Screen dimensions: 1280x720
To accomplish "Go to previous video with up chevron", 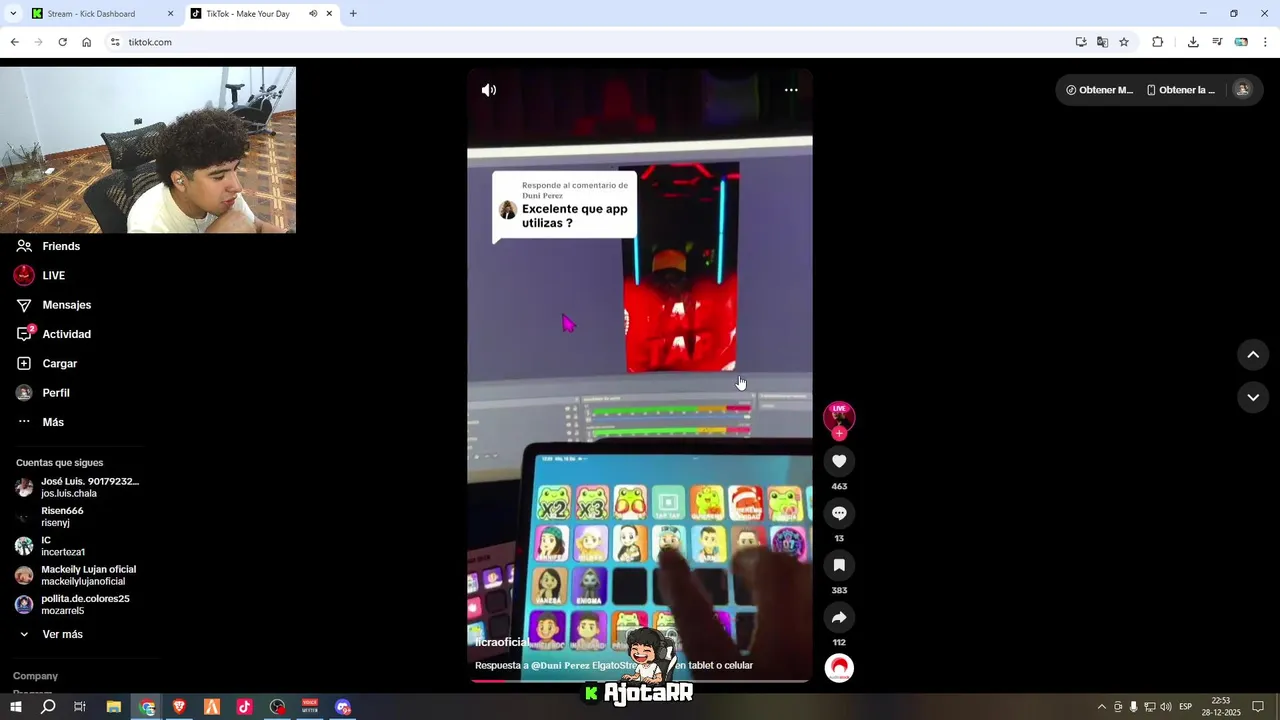I will pyautogui.click(x=1253, y=354).
